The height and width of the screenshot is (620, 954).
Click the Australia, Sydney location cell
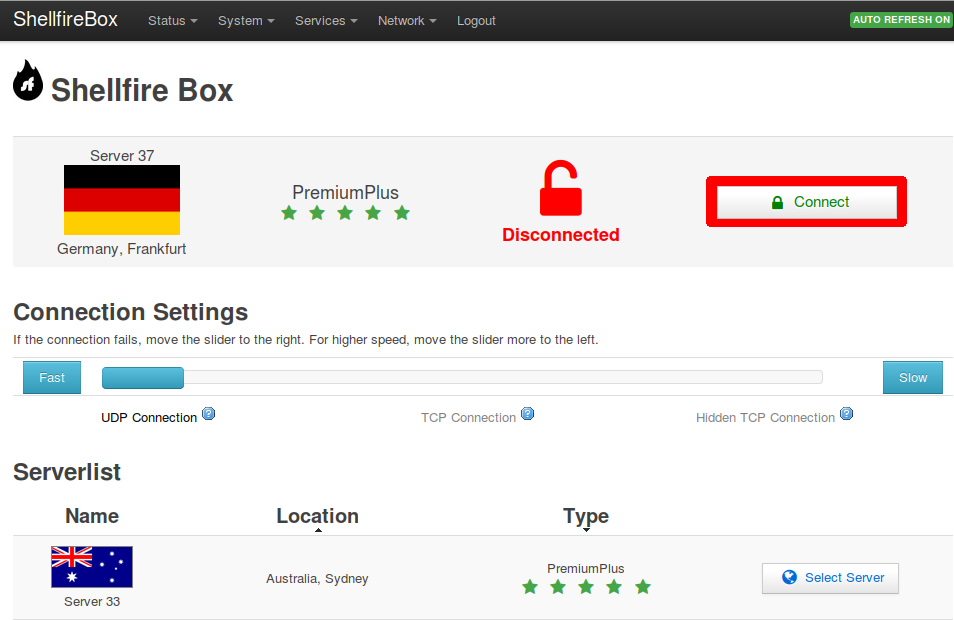coord(317,579)
